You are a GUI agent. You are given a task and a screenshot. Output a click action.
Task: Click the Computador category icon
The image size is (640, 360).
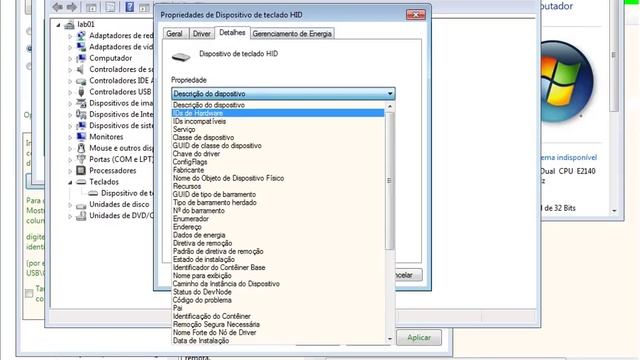pos(81,58)
